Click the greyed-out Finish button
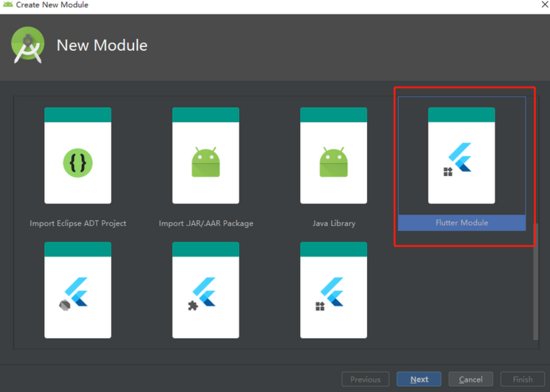Viewport: 550px width, 392px height. pyautogui.click(x=522, y=379)
